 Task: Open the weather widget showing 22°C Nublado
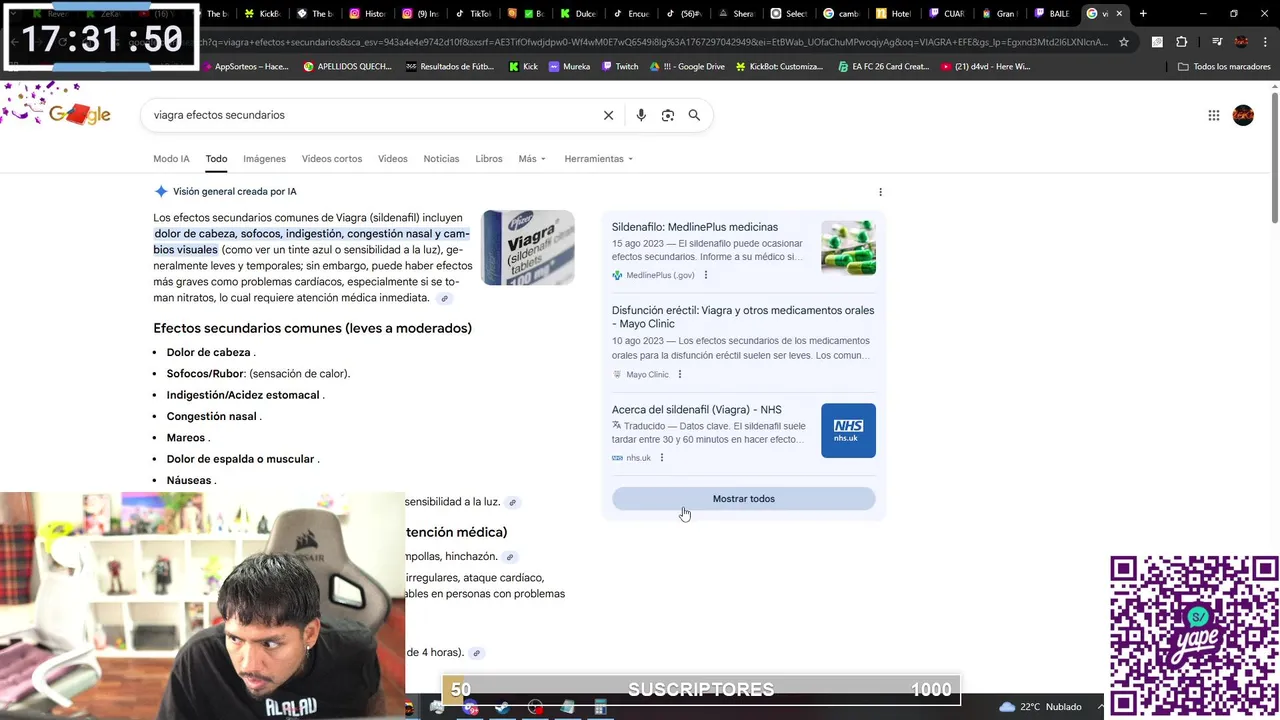(1041, 707)
